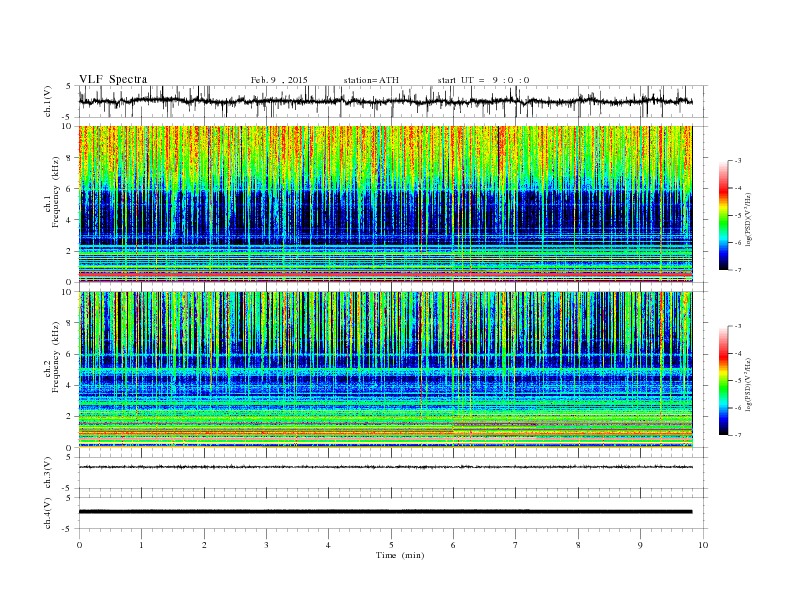Screen dimensions: 792x612
Task: Click the x-axis tick label "3"
Action: pyautogui.click(x=267, y=545)
